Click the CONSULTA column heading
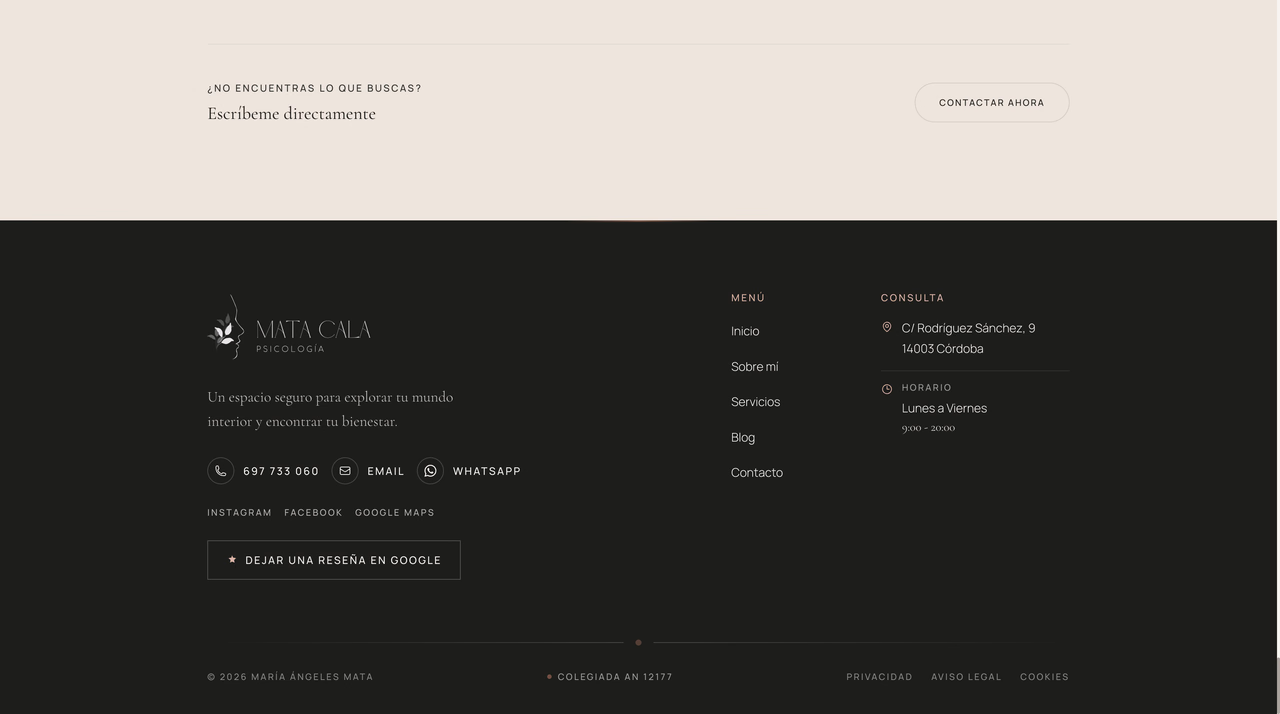Viewport: 1280px width, 714px height. click(912, 298)
